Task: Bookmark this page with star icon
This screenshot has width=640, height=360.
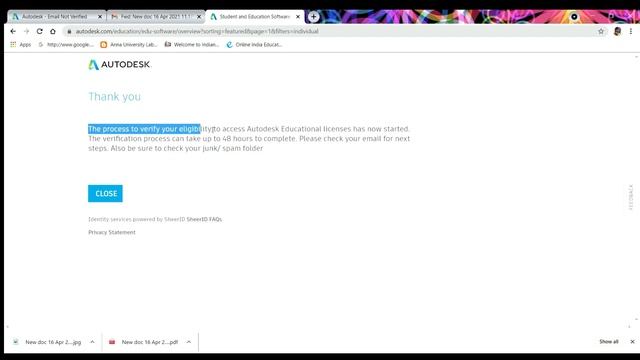Action: tap(601, 31)
